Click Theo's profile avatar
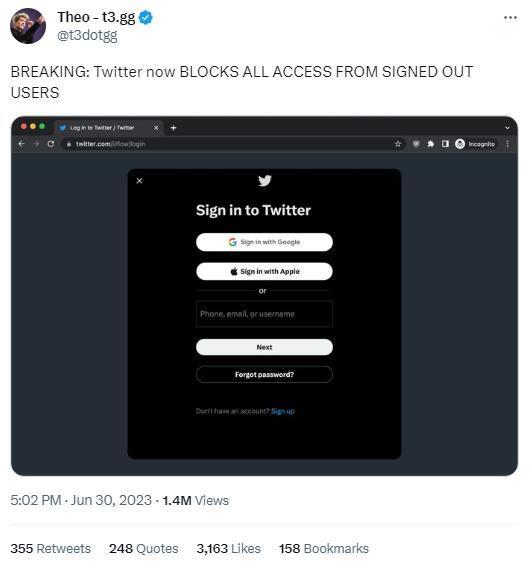 pyautogui.click(x=28, y=26)
